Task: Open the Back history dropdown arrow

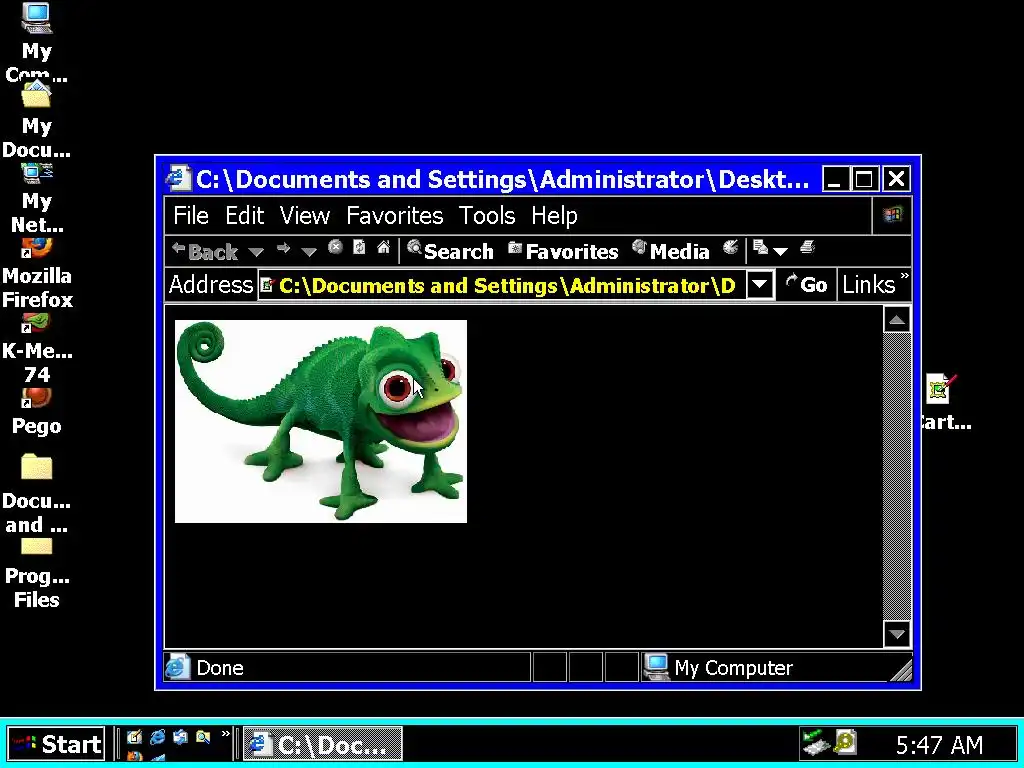Action: tap(255, 252)
